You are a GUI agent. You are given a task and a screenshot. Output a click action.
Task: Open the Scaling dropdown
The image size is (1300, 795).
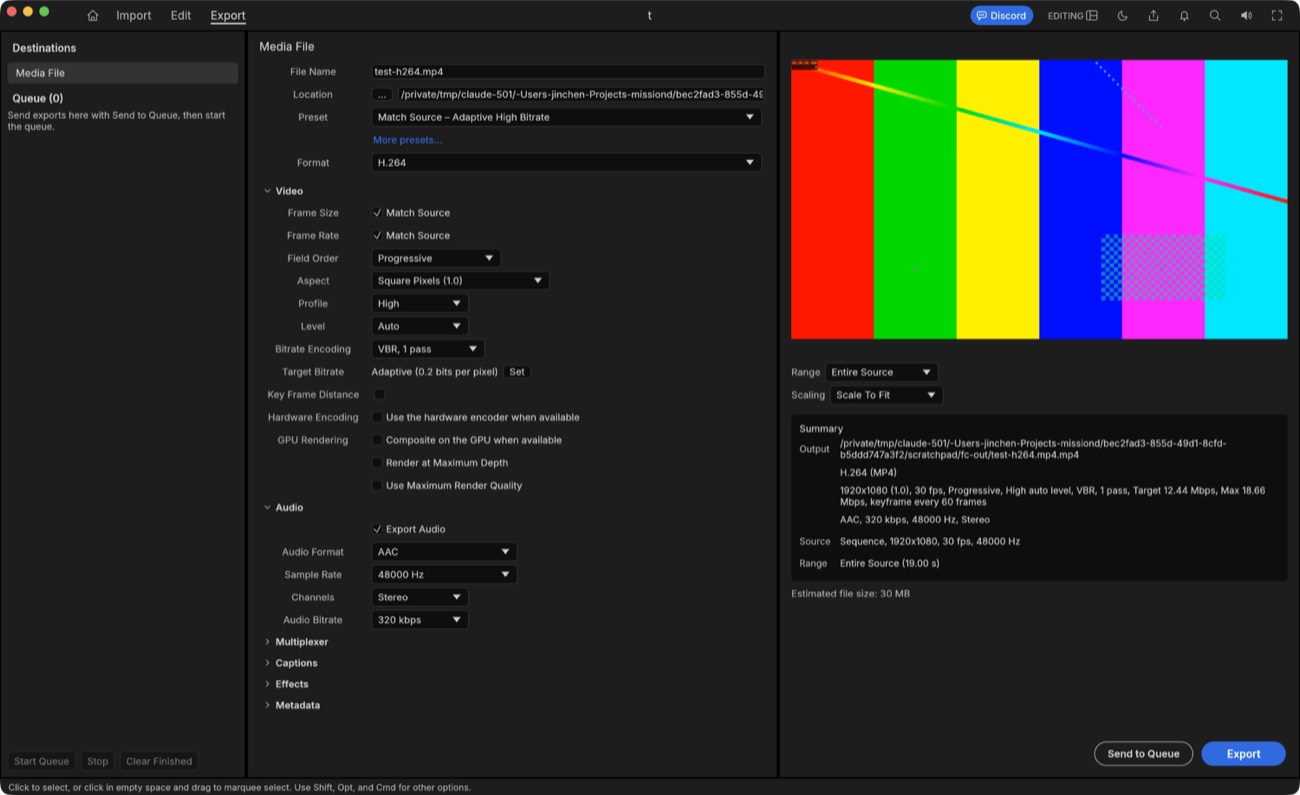click(887, 395)
